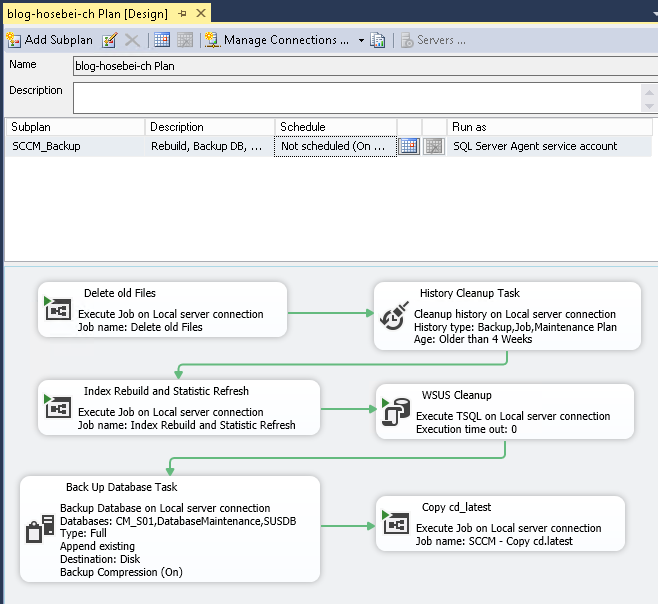658x604 pixels.
Task: Click the Reporting and Logging icon
Action: [378, 40]
